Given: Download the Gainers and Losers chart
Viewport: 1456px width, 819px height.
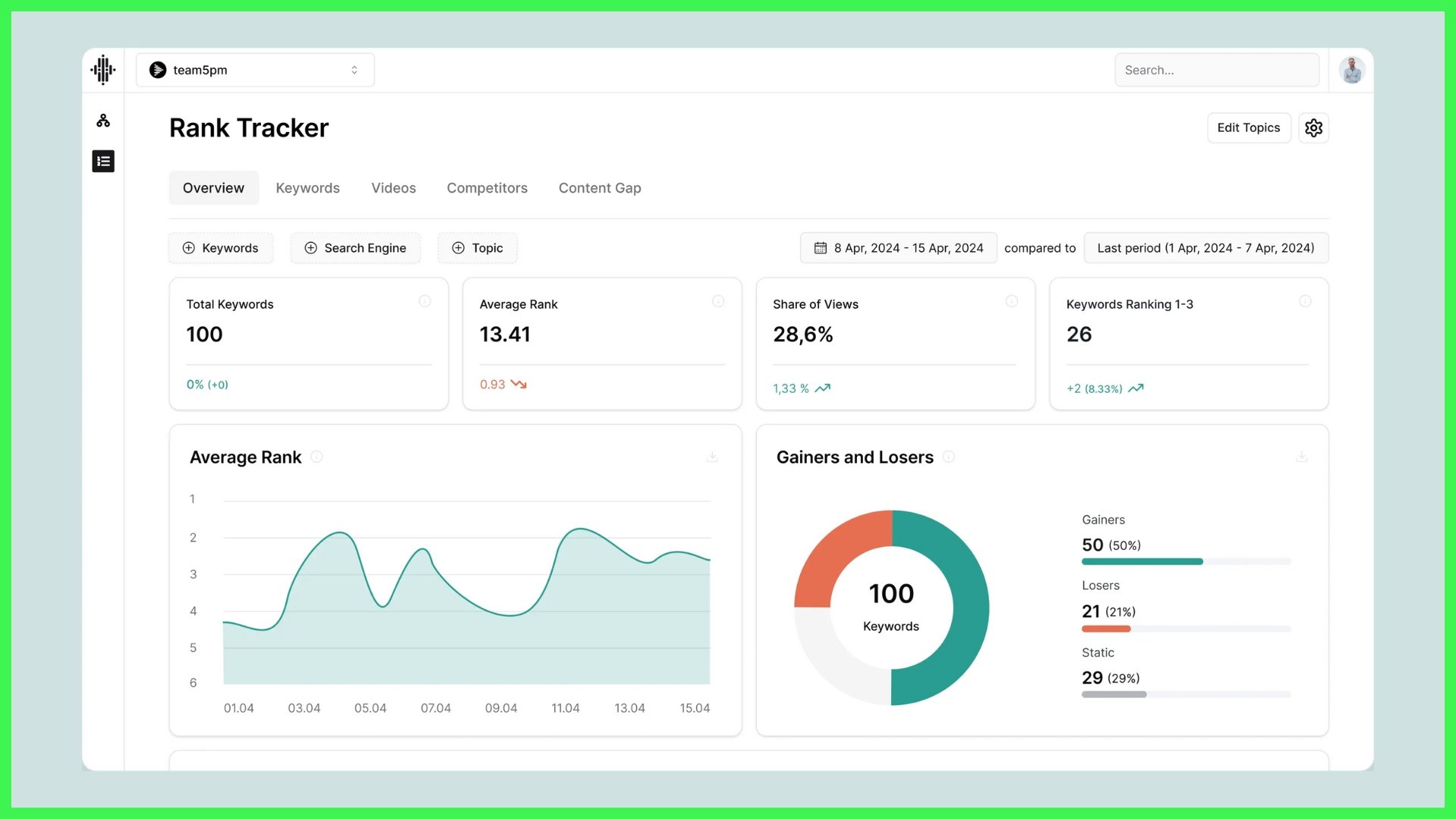Looking at the screenshot, I should (x=1301, y=457).
